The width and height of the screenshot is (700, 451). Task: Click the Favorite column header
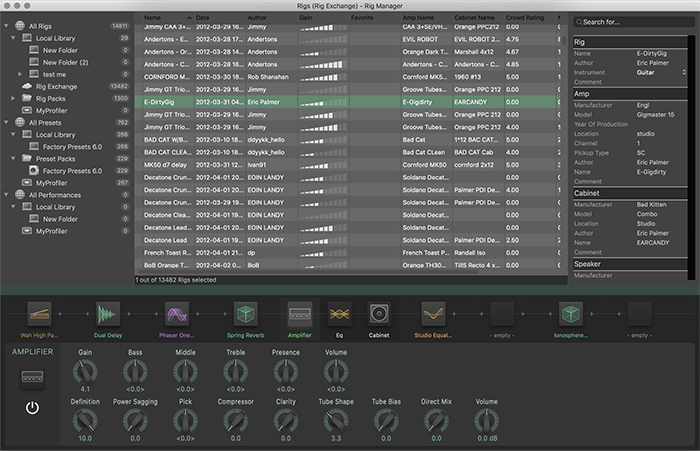pyautogui.click(x=375, y=18)
